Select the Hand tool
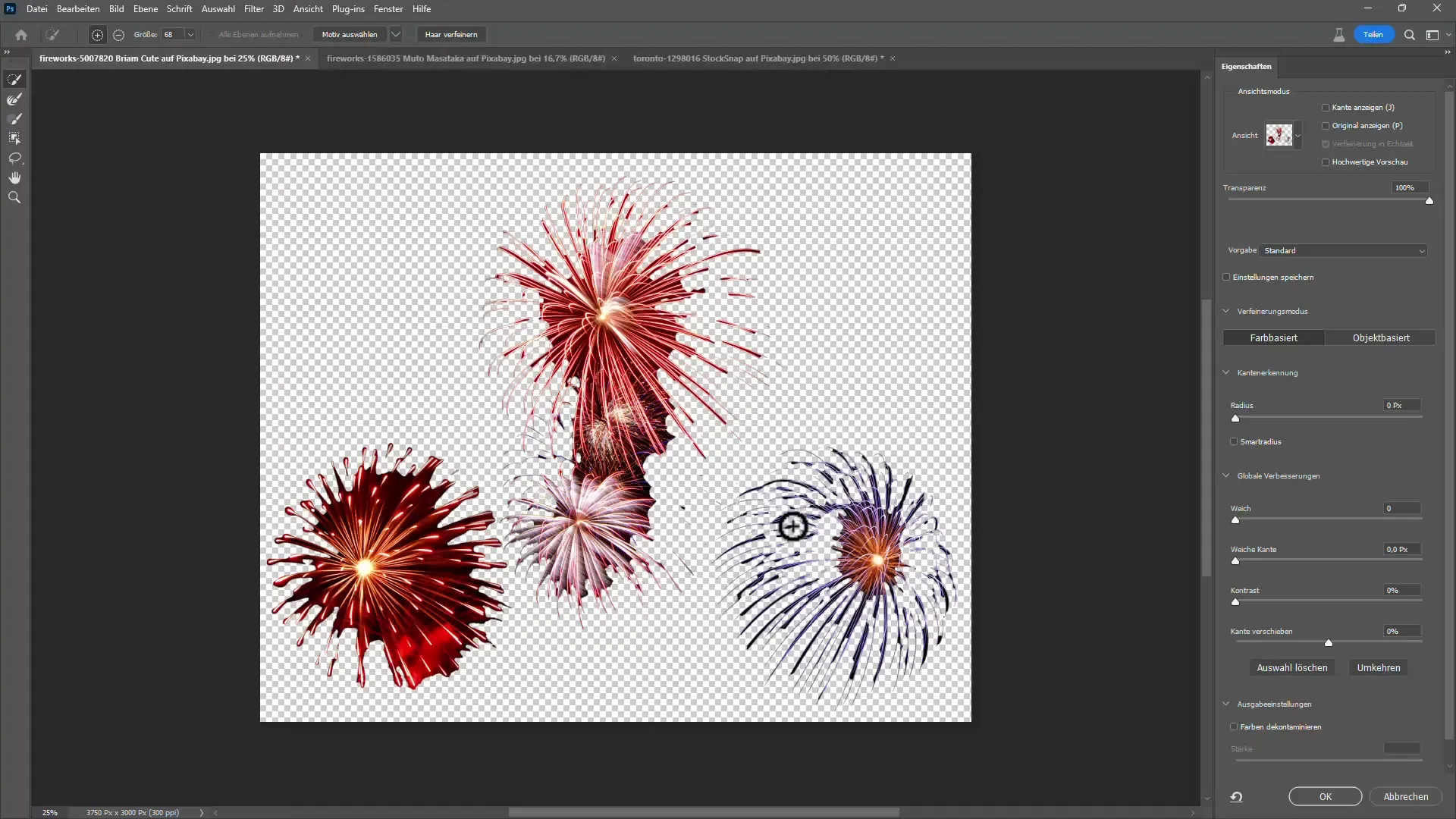 pyautogui.click(x=14, y=177)
